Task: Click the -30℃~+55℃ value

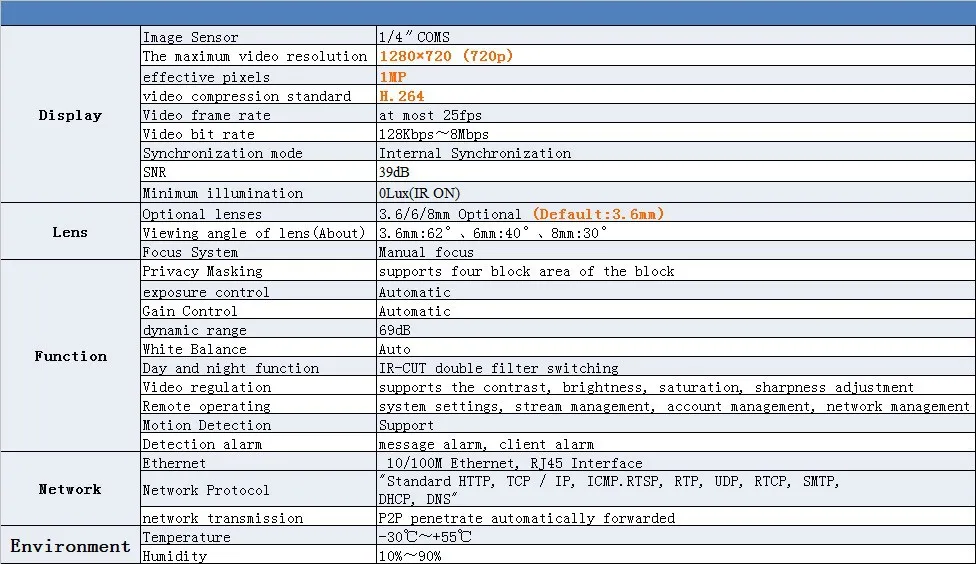Action: tap(425, 537)
